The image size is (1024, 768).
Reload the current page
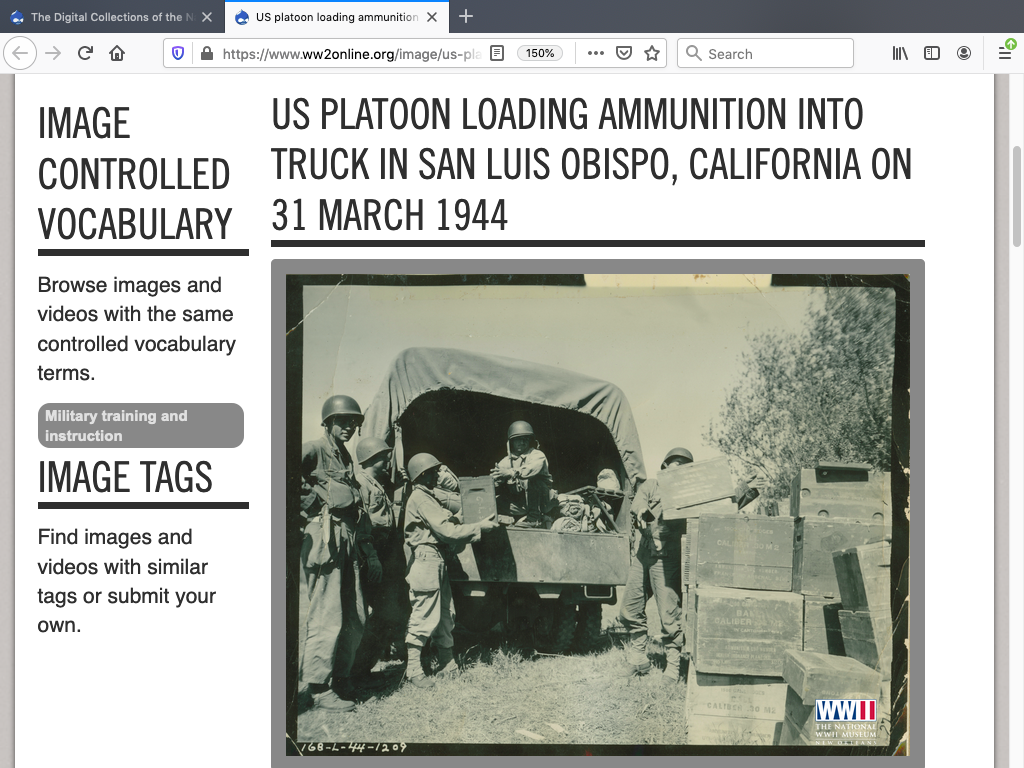click(85, 54)
